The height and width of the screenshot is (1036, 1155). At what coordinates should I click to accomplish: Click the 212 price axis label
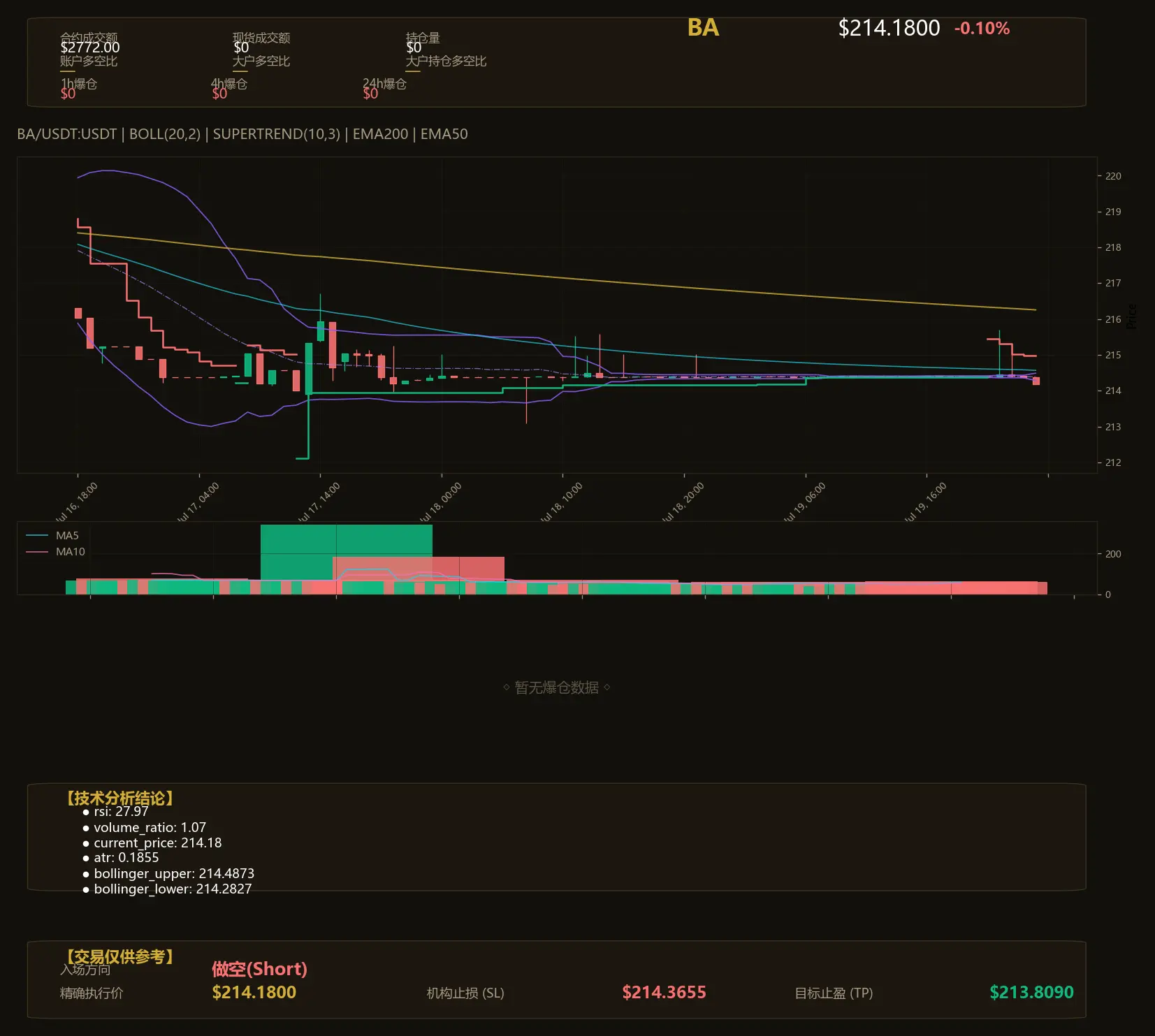[1113, 462]
